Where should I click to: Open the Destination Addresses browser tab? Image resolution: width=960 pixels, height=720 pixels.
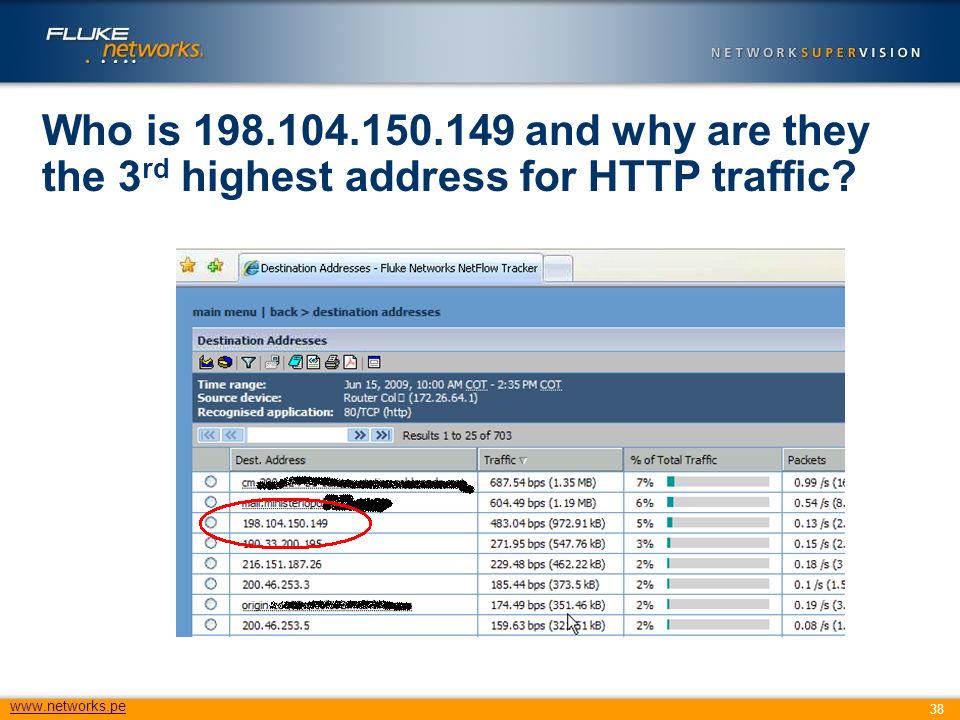click(x=391, y=268)
